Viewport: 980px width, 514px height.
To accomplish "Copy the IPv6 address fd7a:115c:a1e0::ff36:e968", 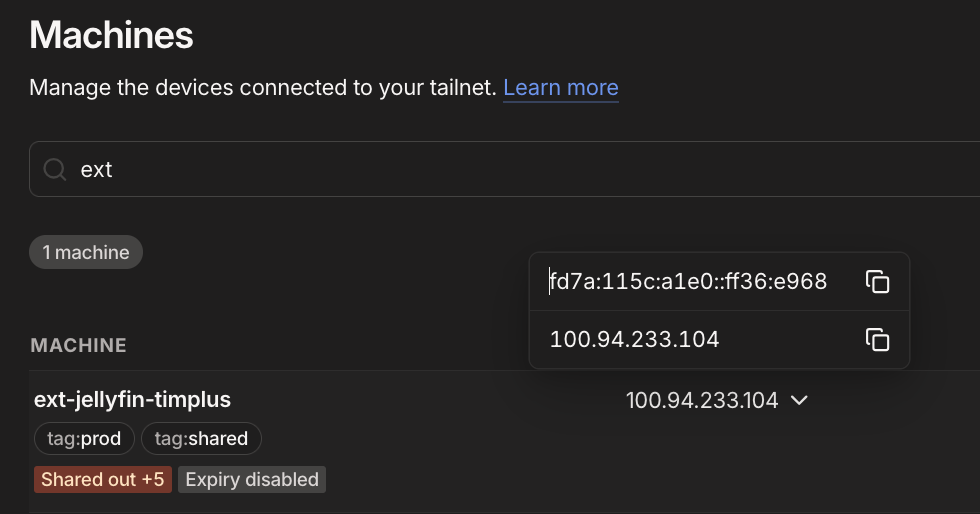I will pyautogui.click(x=877, y=282).
